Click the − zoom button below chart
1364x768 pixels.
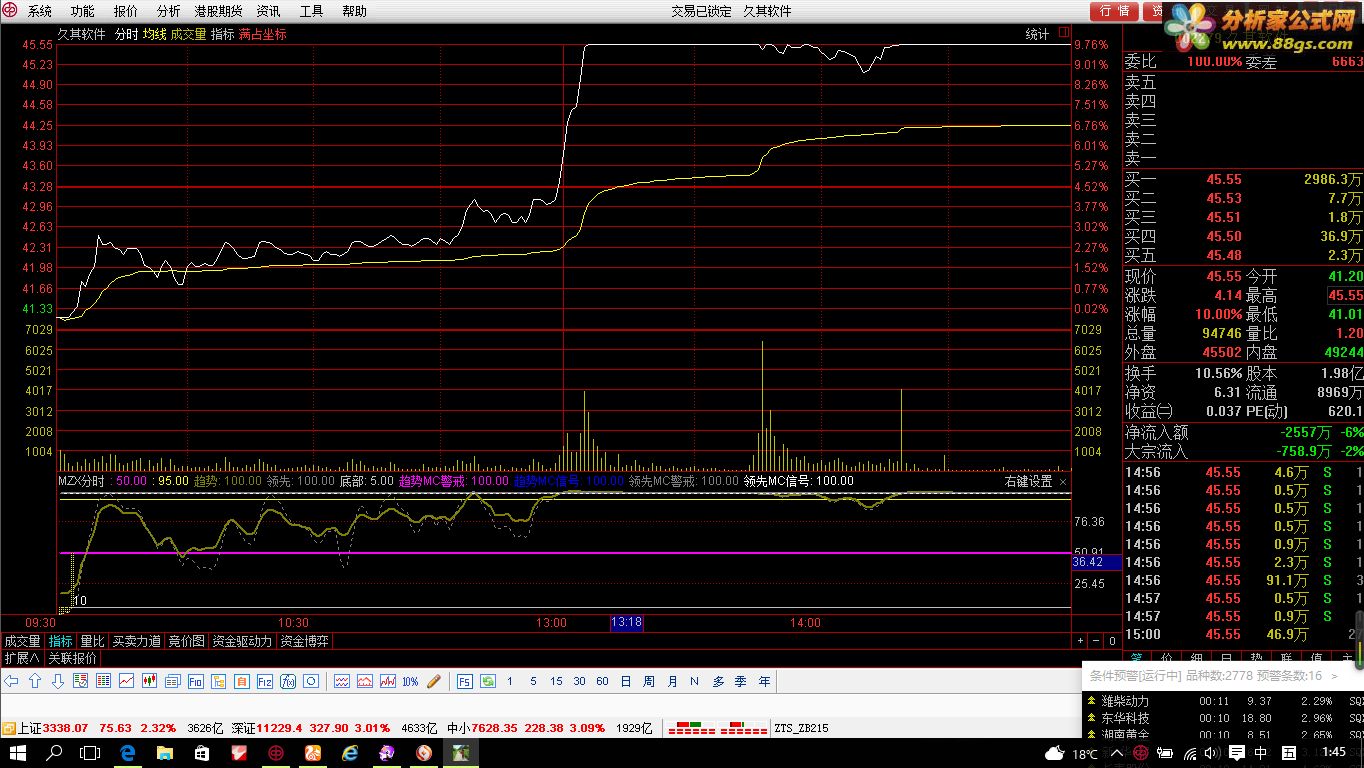1096,641
